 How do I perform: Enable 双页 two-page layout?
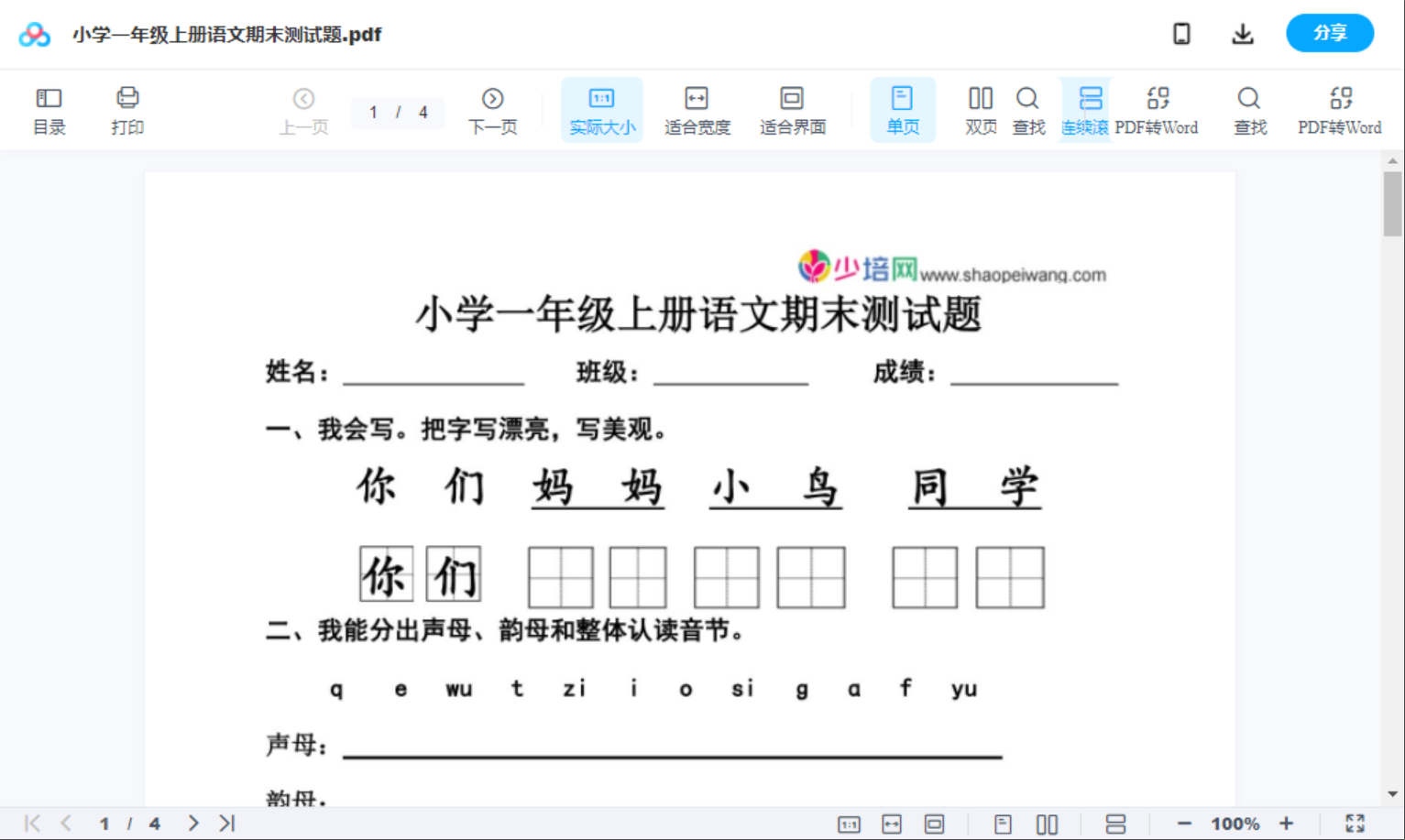coord(980,109)
